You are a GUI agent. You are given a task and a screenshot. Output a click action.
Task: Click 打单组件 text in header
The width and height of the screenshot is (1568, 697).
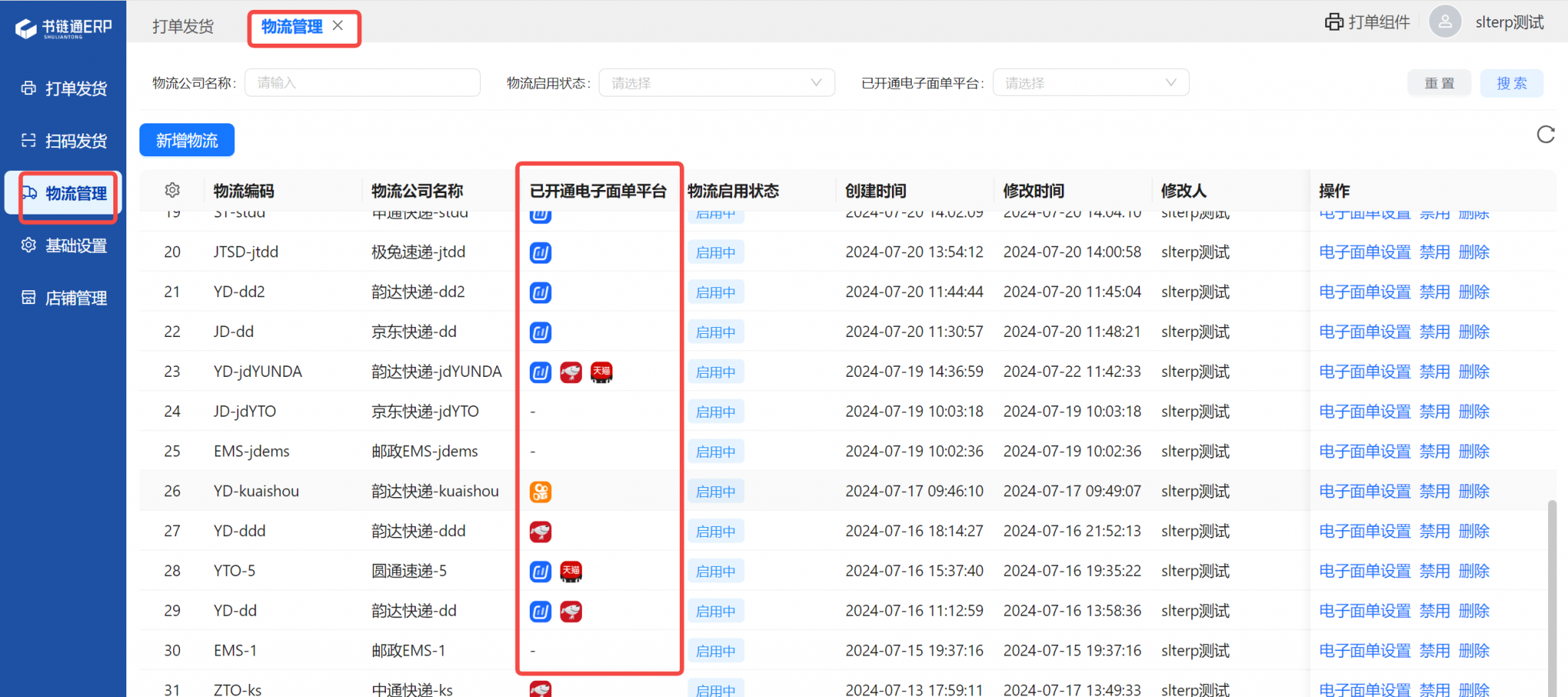click(1379, 22)
